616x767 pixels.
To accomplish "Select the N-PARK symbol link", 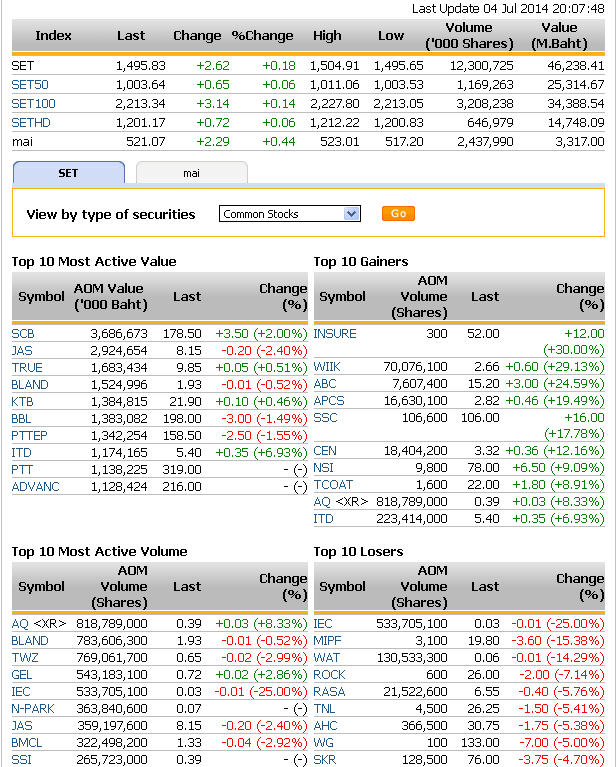I will point(32,708).
